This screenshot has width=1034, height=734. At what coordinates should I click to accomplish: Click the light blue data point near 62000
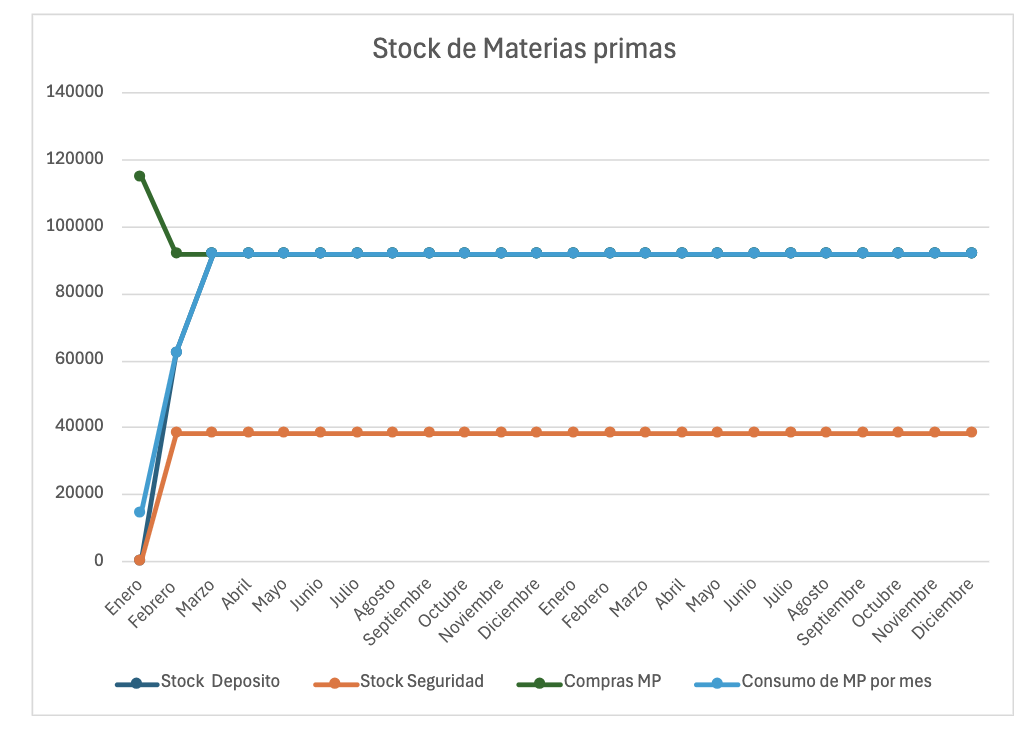pyautogui.click(x=176, y=352)
